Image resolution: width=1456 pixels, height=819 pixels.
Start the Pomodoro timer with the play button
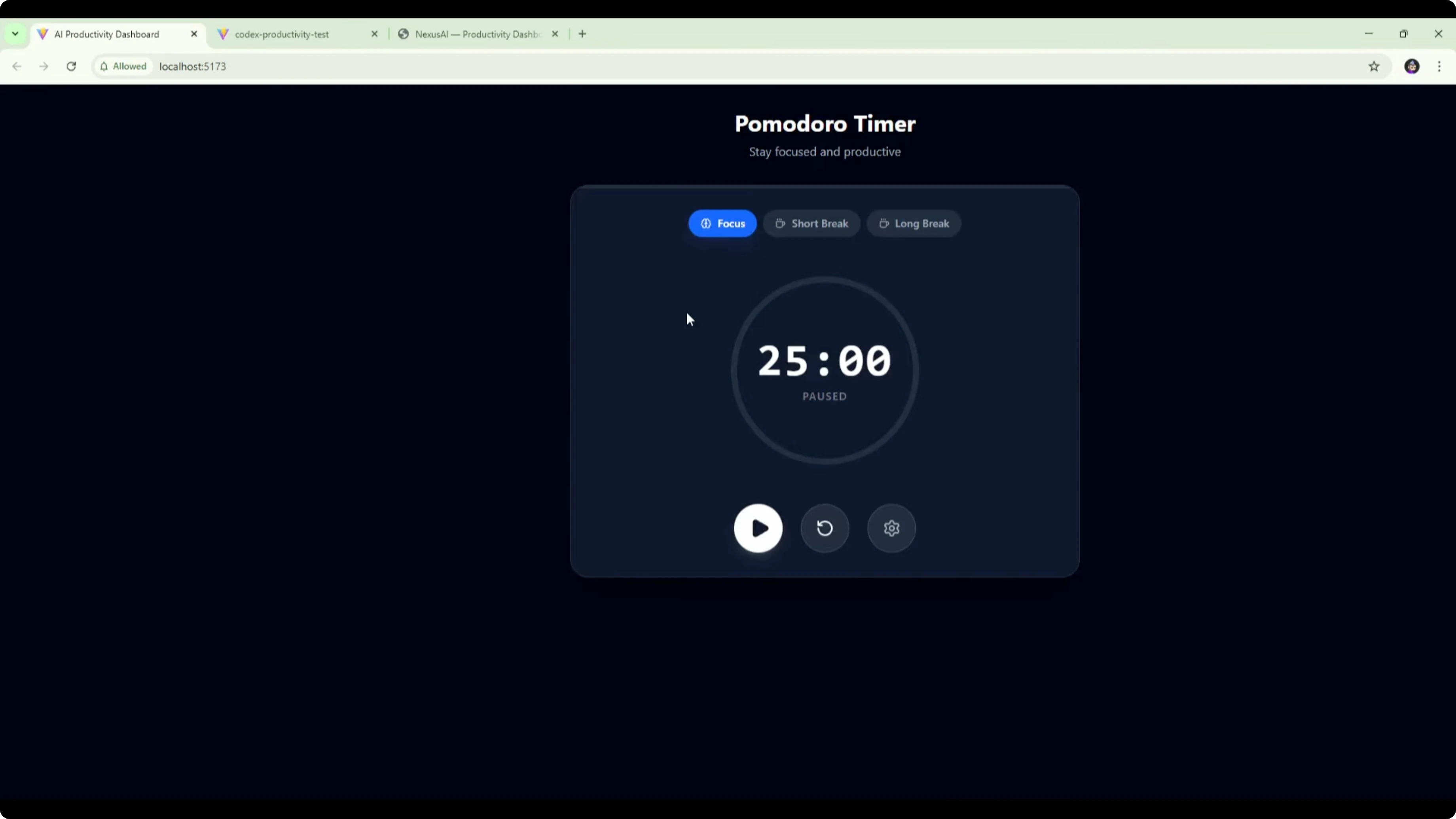tap(758, 528)
